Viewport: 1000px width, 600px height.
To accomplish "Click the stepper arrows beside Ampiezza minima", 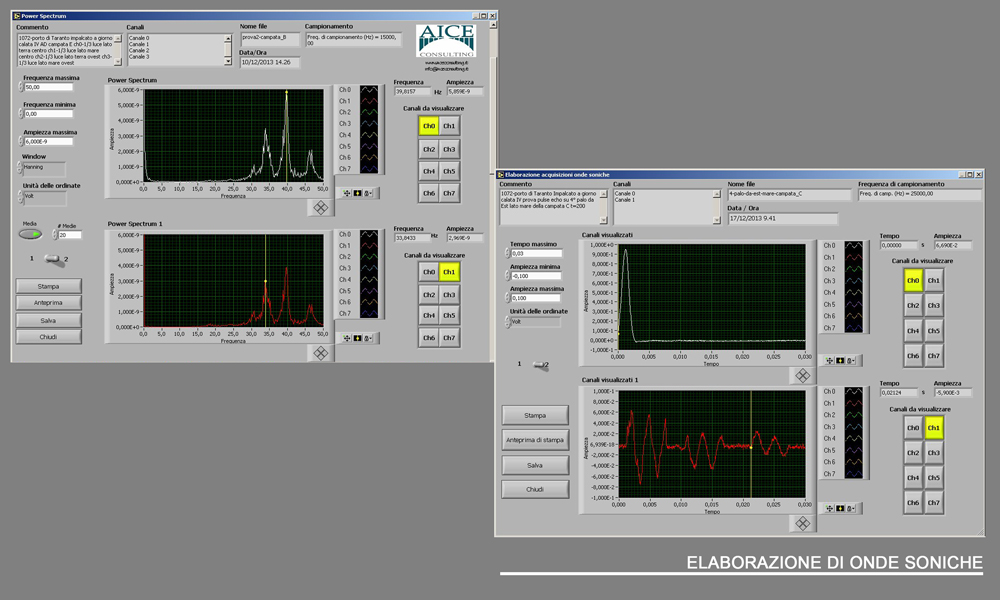I will click(x=508, y=275).
